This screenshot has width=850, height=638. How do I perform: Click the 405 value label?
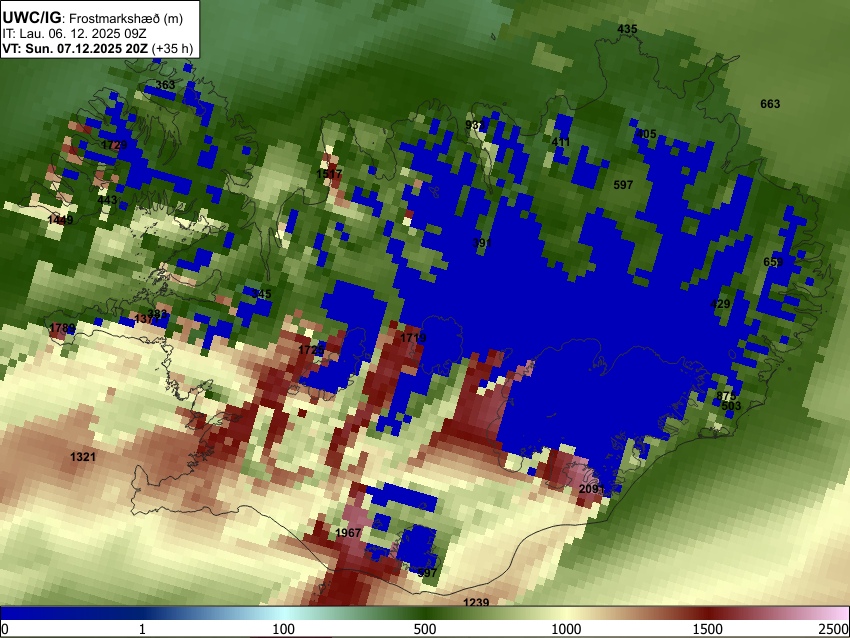tap(646, 133)
